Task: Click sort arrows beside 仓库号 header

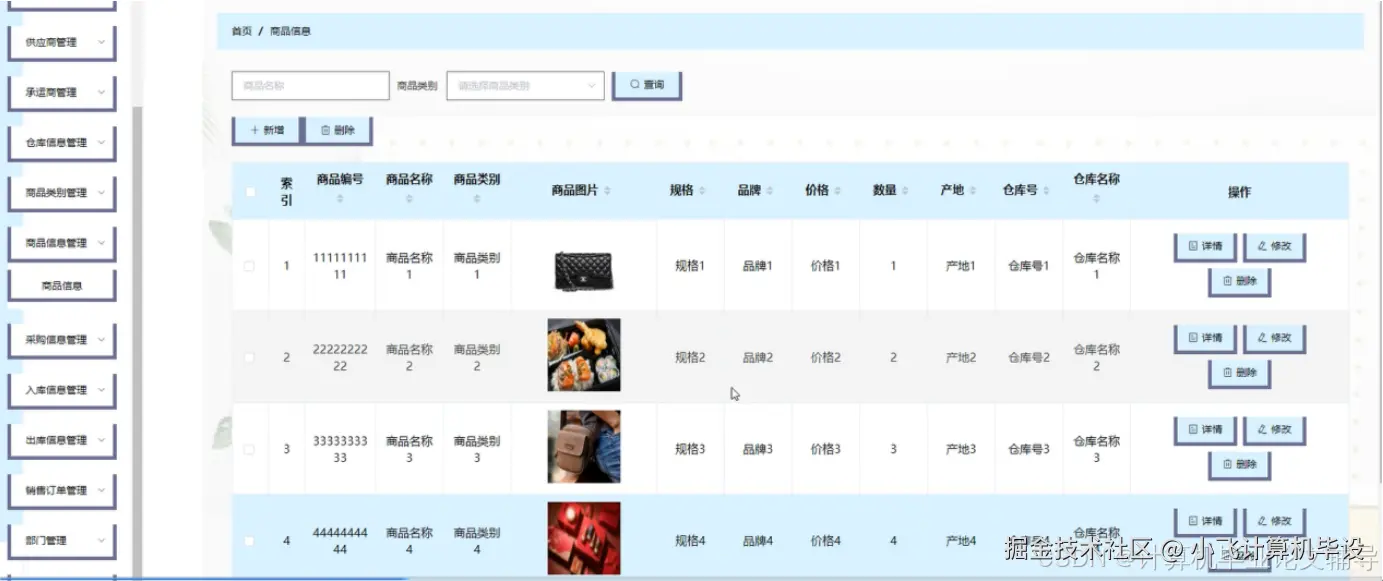Action: tap(1047, 191)
